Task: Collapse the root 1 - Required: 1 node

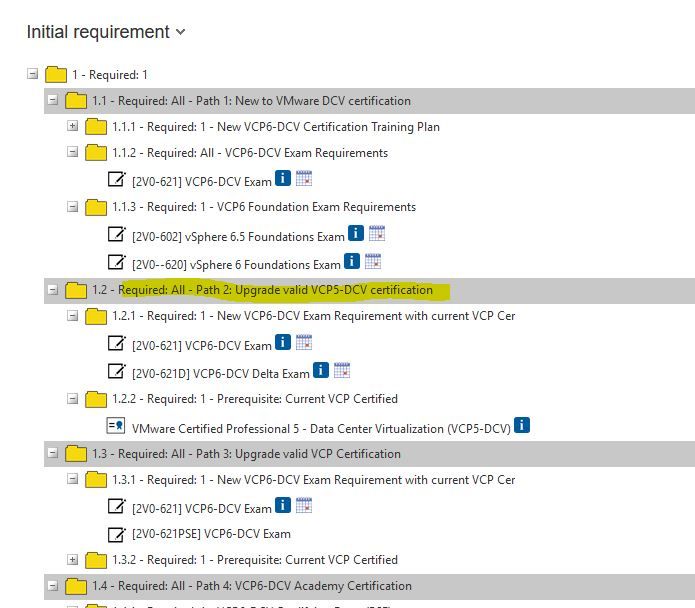Action: 33,74
